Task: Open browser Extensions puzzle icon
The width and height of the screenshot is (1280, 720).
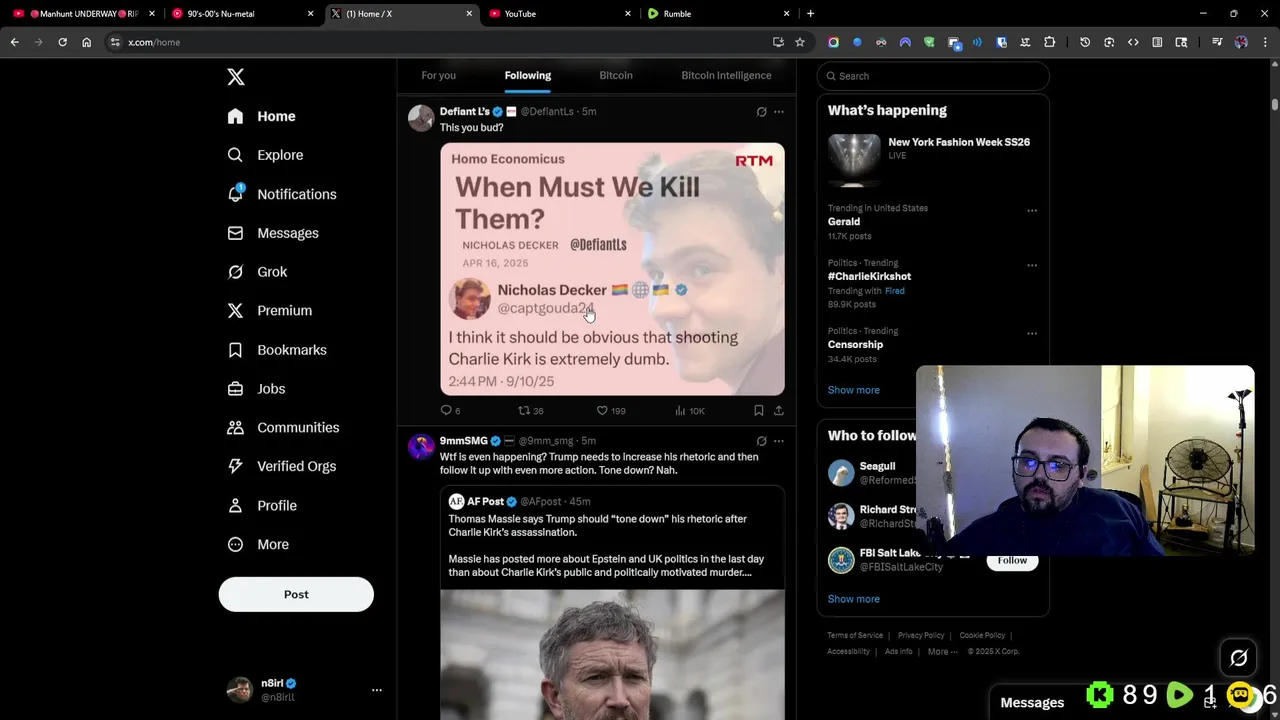Action: (1049, 42)
